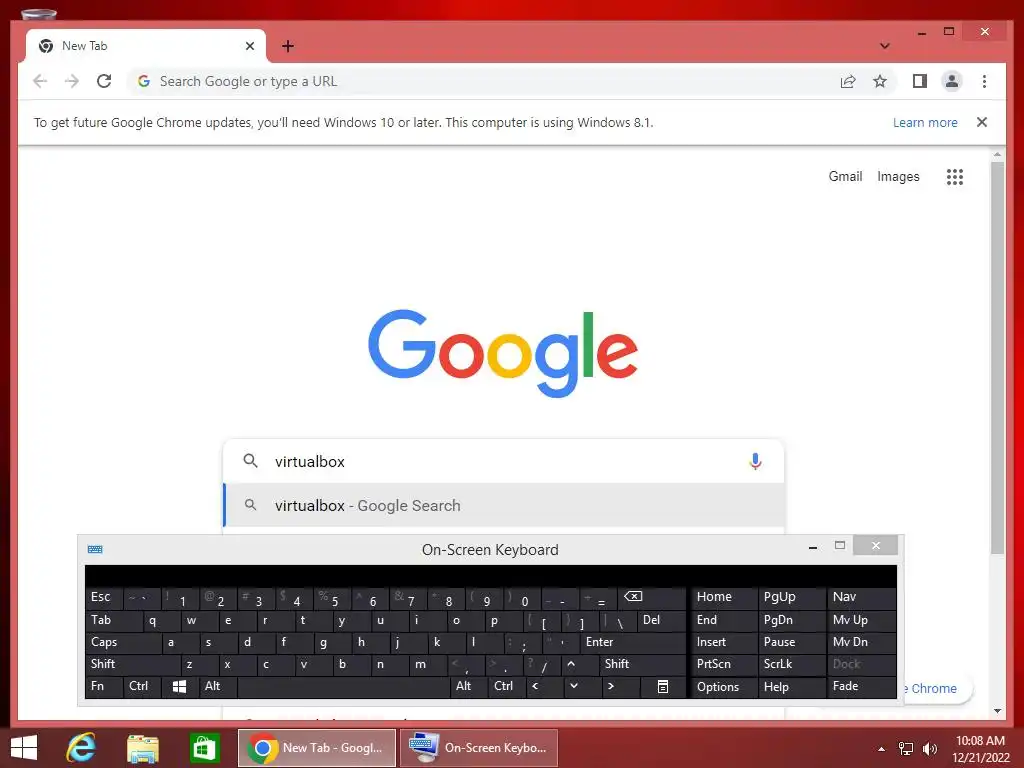Toggle Caps key on On-Screen Keyboard
Image resolution: width=1024 pixels, height=768 pixels.
click(x=123, y=643)
